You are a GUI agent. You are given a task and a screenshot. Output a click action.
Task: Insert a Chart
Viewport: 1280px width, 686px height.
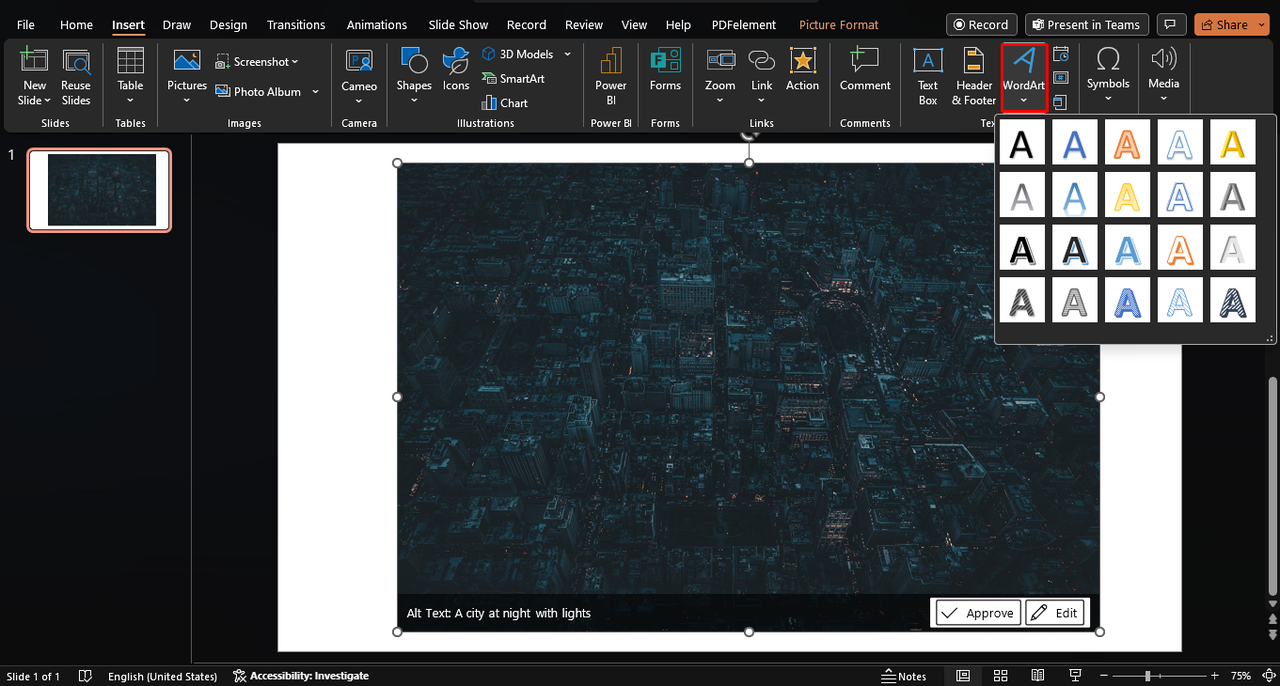click(x=505, y=102)
